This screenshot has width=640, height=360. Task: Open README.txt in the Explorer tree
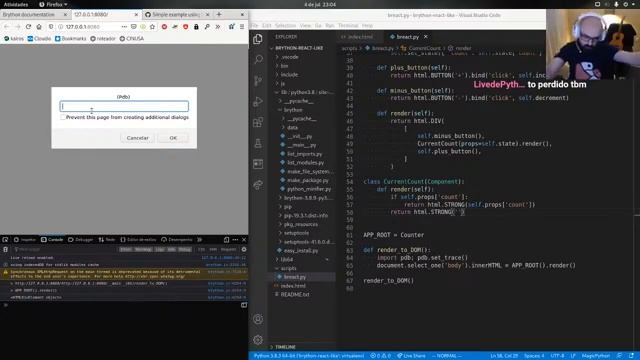pyautogui.click(x=295, y=294)
